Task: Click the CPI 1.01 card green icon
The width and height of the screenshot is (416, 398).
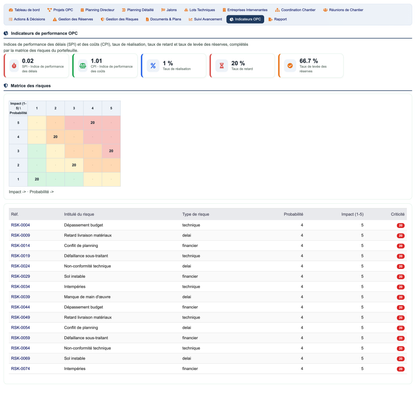Action: (83, 66)
